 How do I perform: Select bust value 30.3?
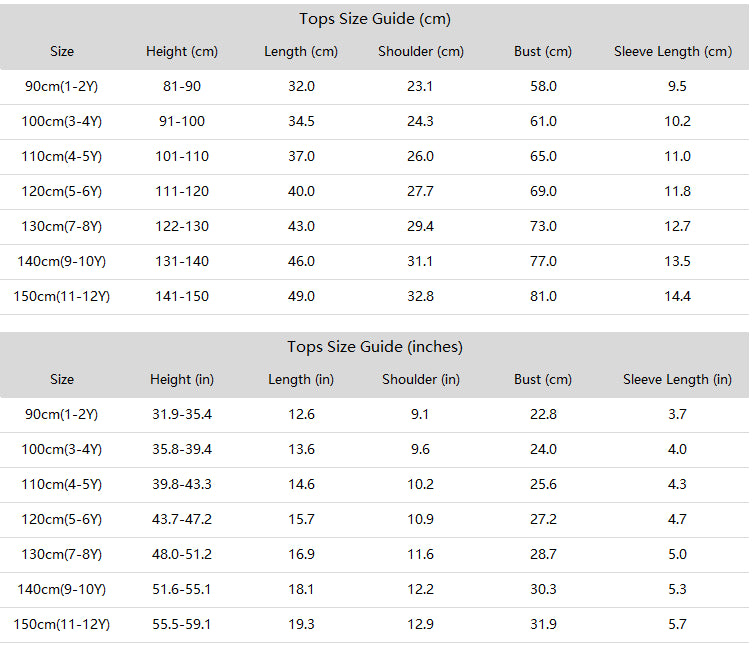point(543,589)
